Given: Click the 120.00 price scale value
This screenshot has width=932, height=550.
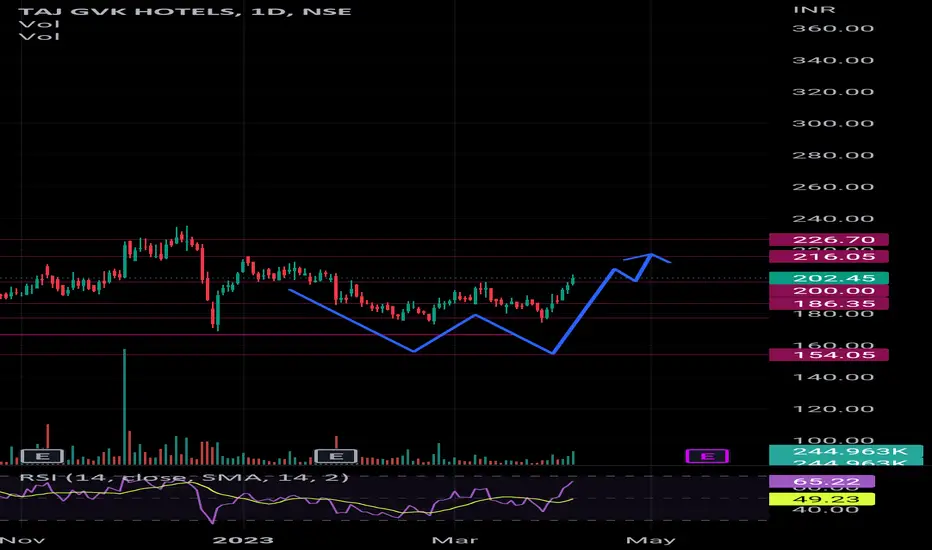Looking at the screenshot, I should pos(833,409).
